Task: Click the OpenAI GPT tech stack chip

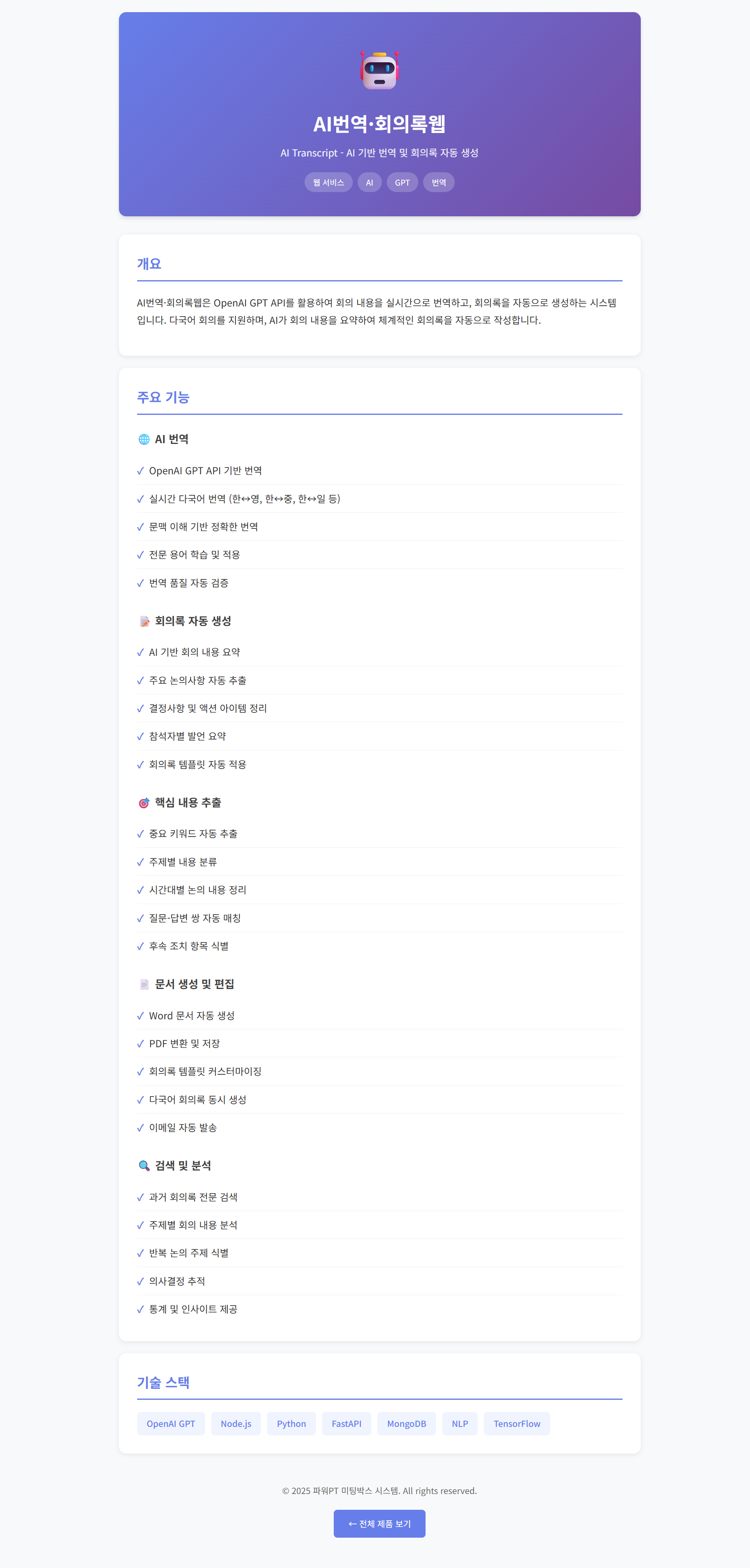Action: 171,1424
